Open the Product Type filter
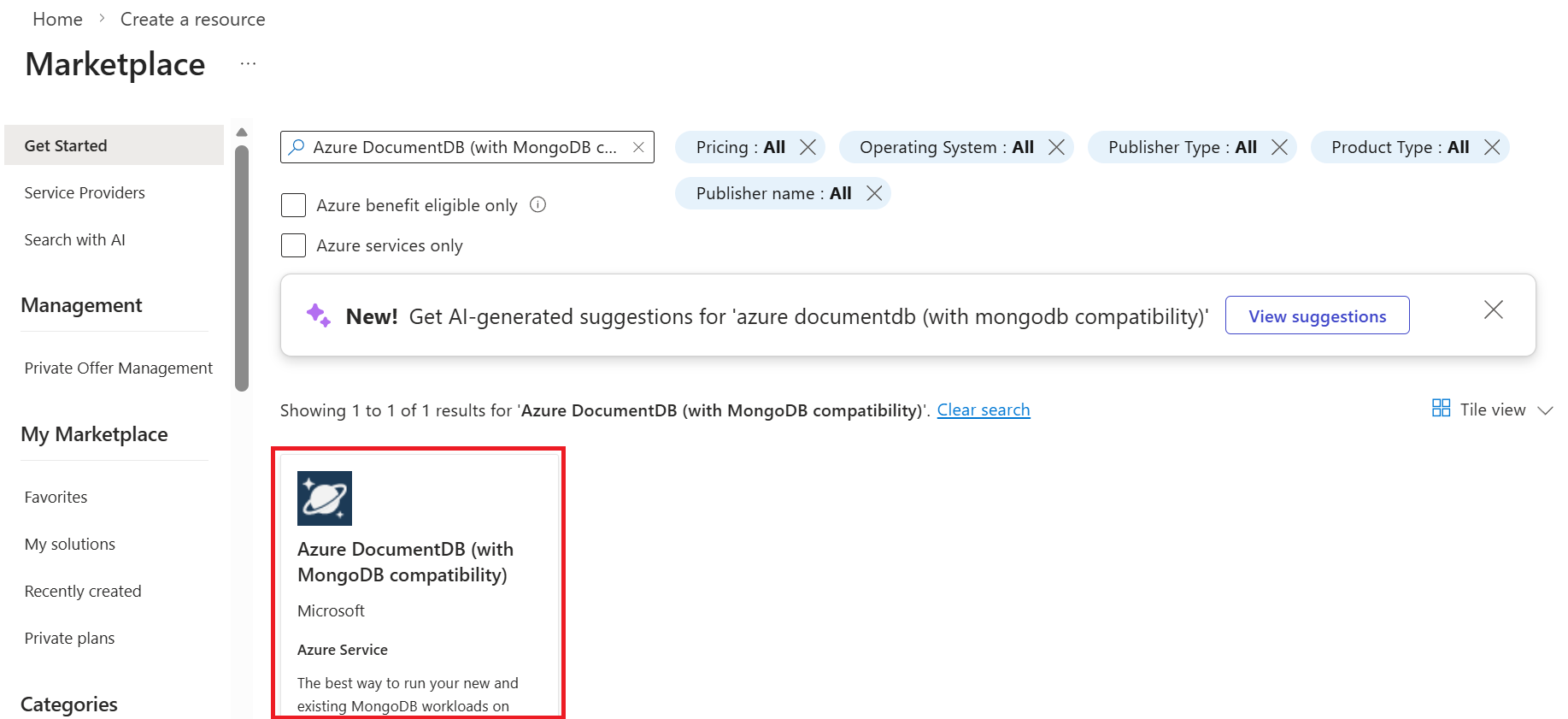1568x719 pixels. tap(1397, 146)
